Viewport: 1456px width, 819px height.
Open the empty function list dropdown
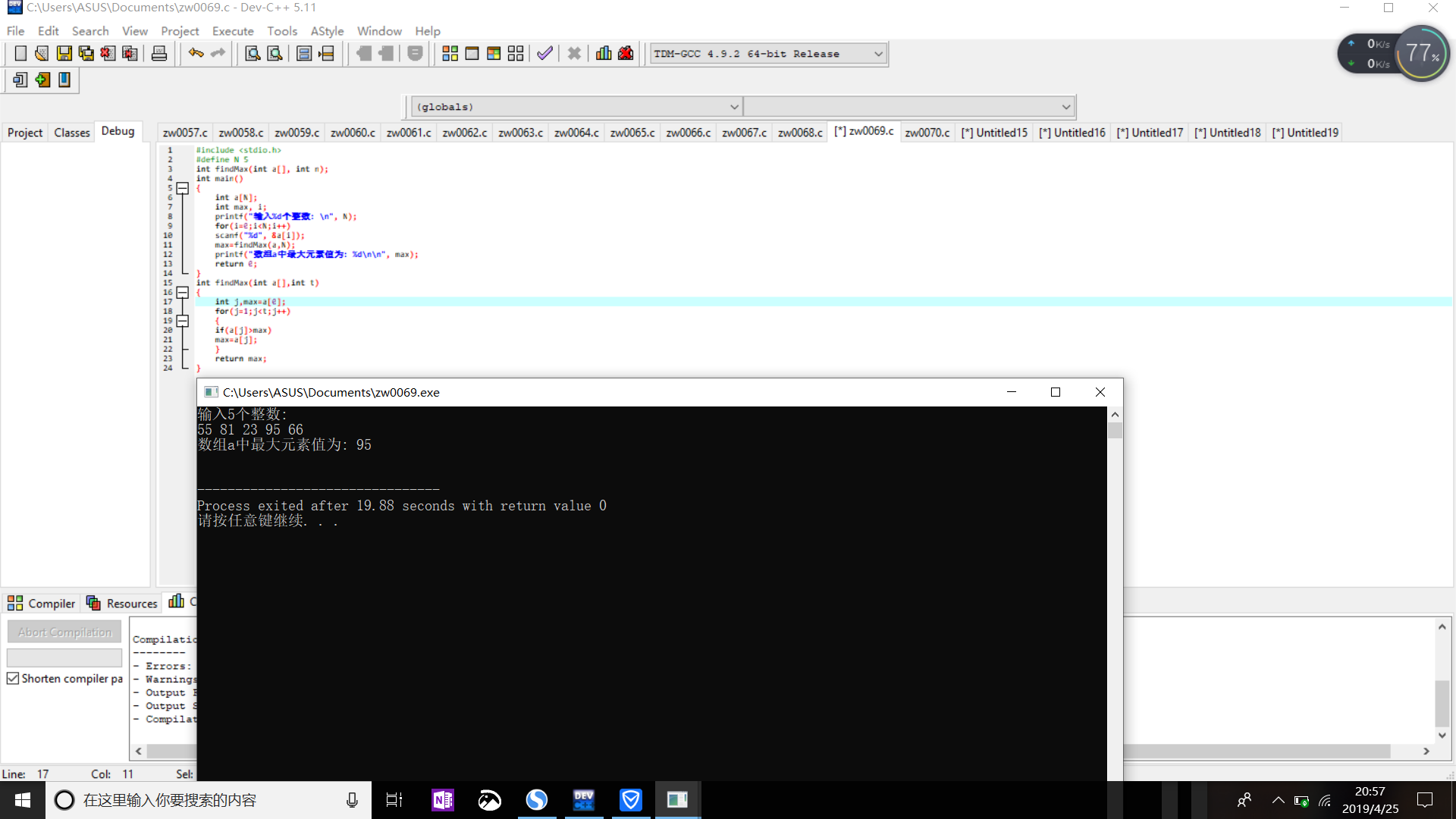1065,107
